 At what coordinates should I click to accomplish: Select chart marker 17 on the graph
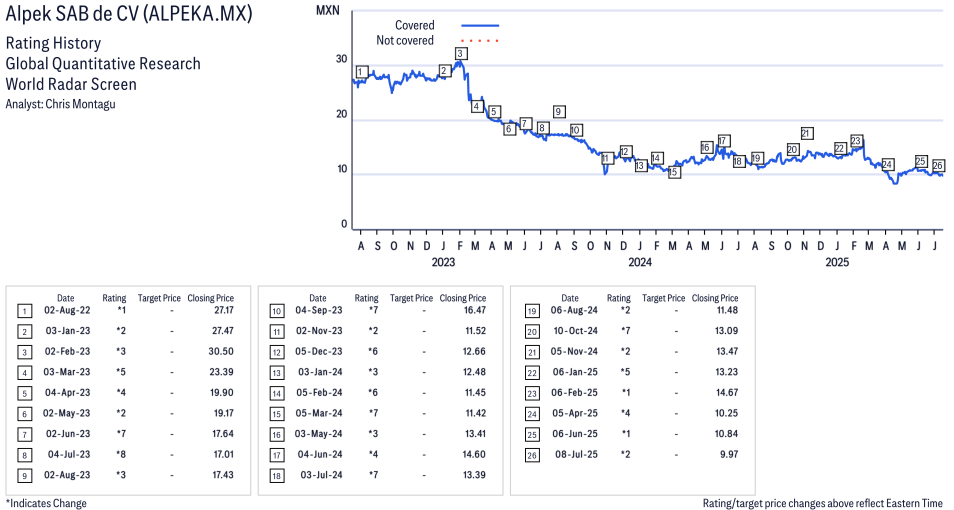(x=723, y=141)
